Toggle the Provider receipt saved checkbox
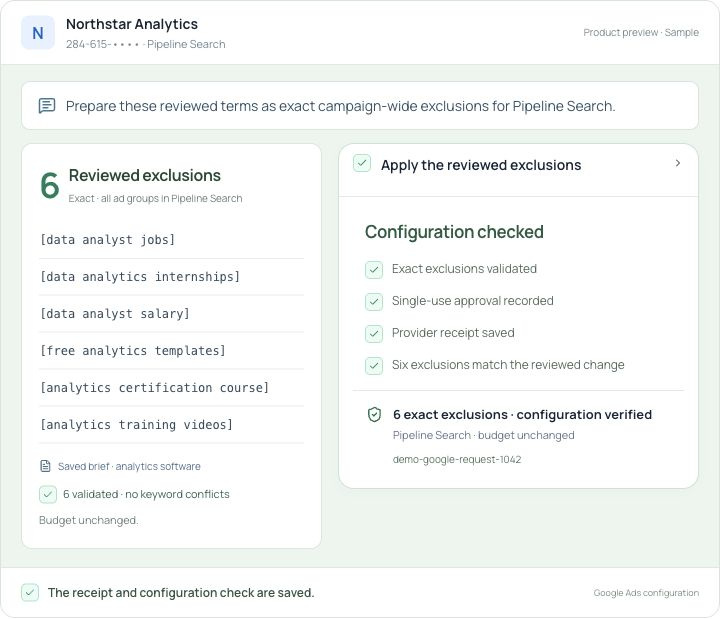Viewport: 720px width, 619px height. [374, 334]
